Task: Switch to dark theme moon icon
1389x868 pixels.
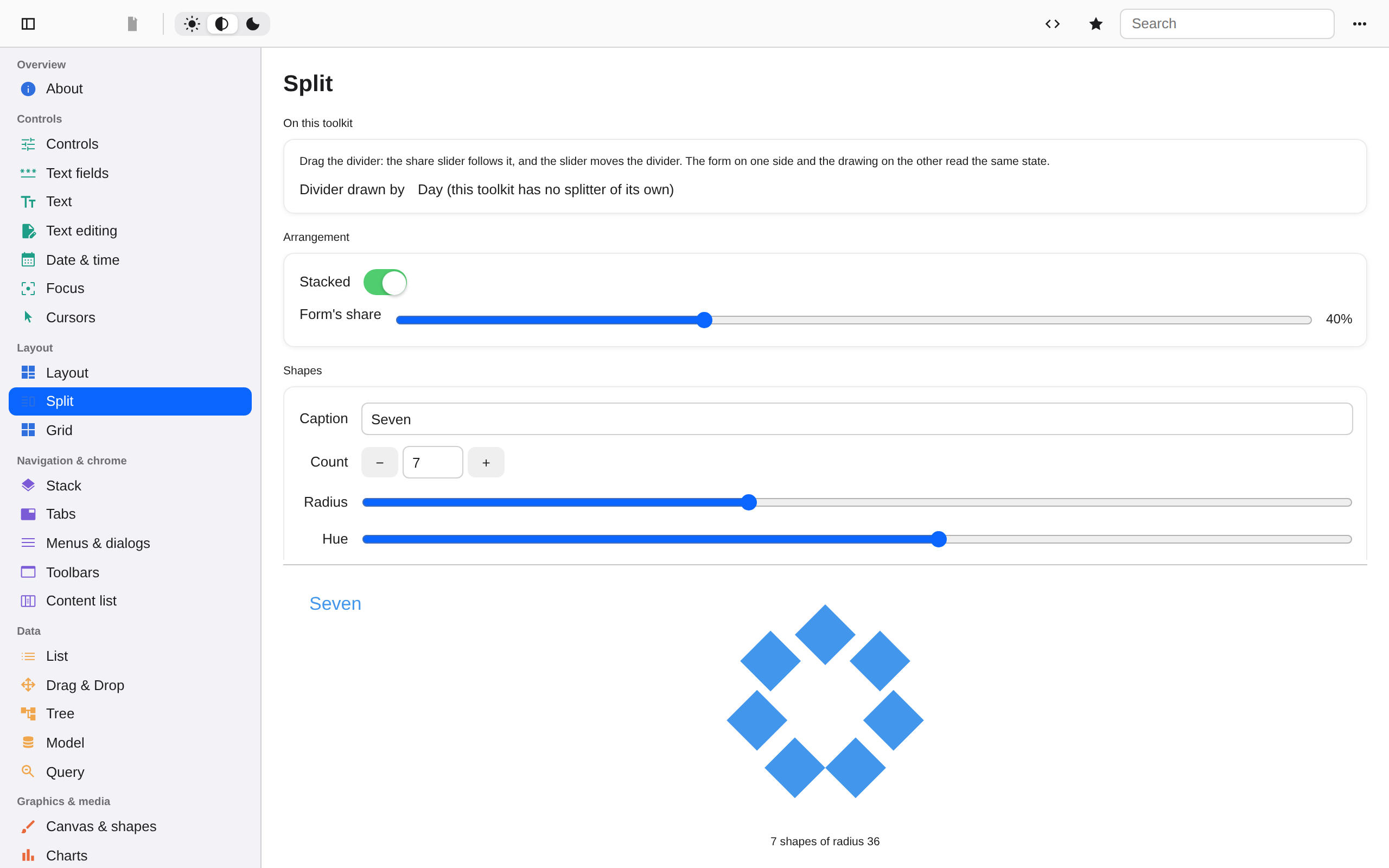Action: point(252,23)
